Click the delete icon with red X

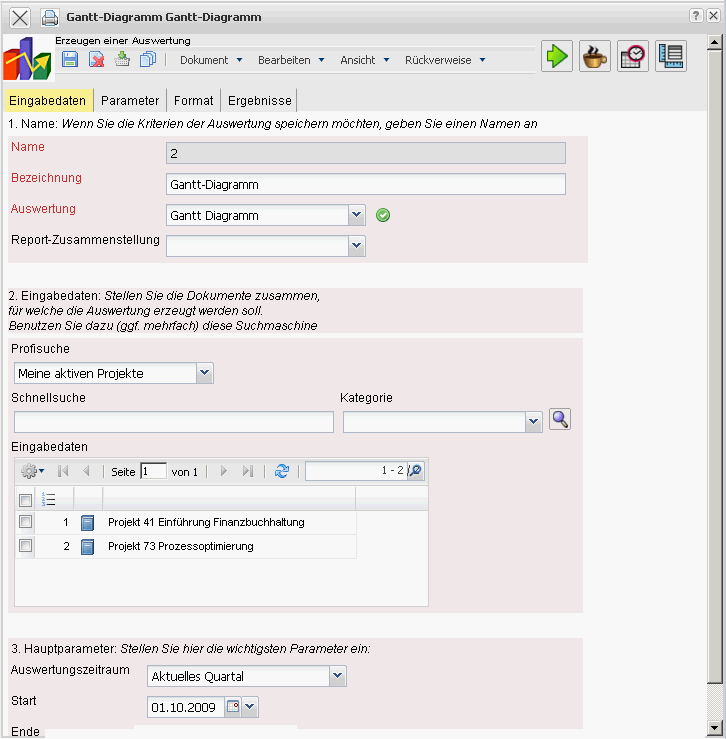click(x=96, y=60)
